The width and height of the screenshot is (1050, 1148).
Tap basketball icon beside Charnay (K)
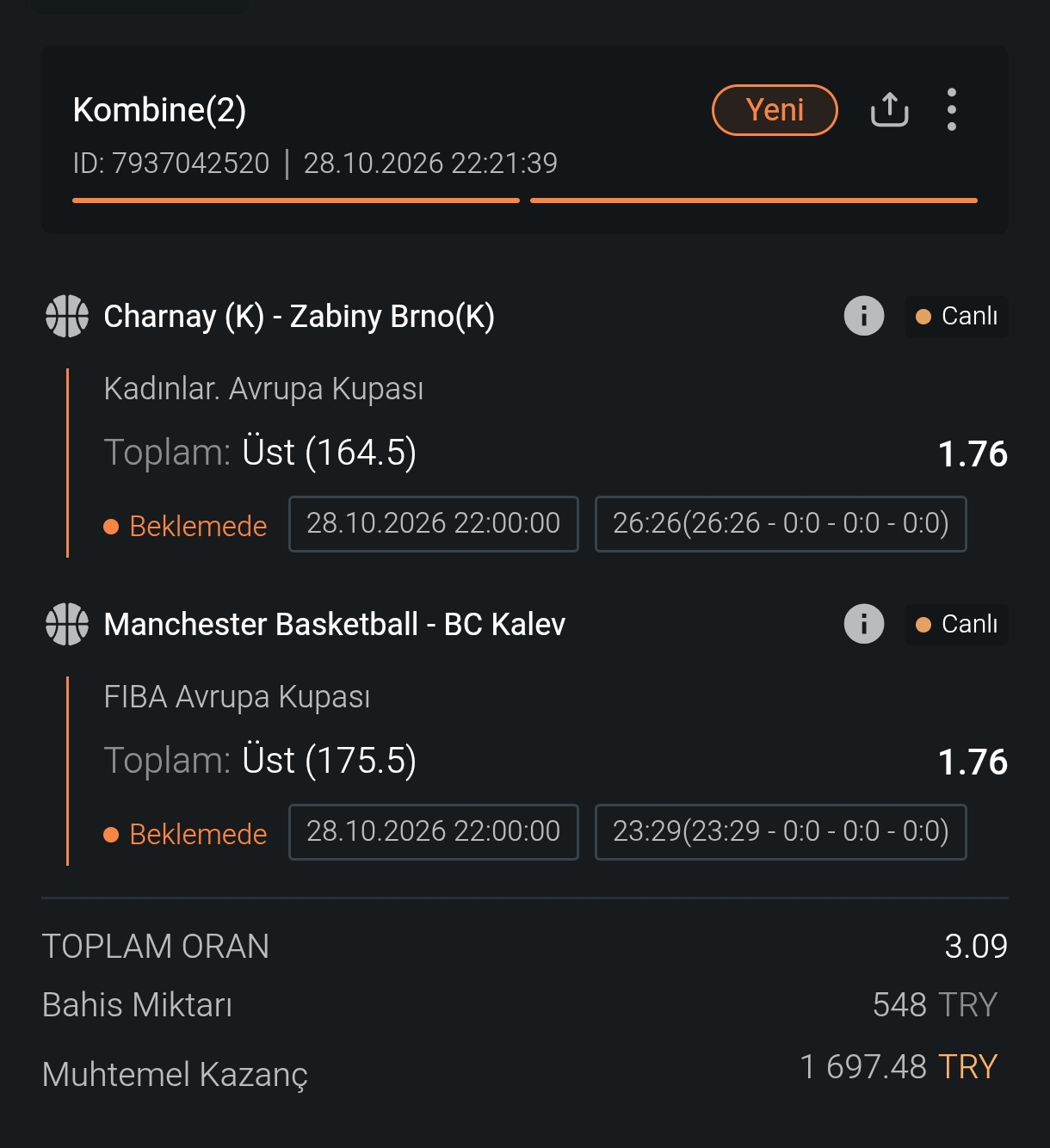point(67,316)
